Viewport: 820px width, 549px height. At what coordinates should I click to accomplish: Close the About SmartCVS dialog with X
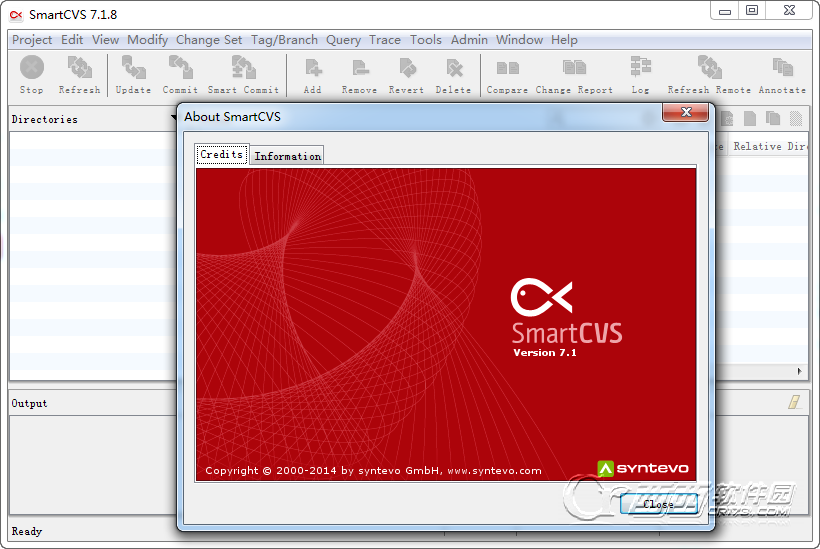686,112
